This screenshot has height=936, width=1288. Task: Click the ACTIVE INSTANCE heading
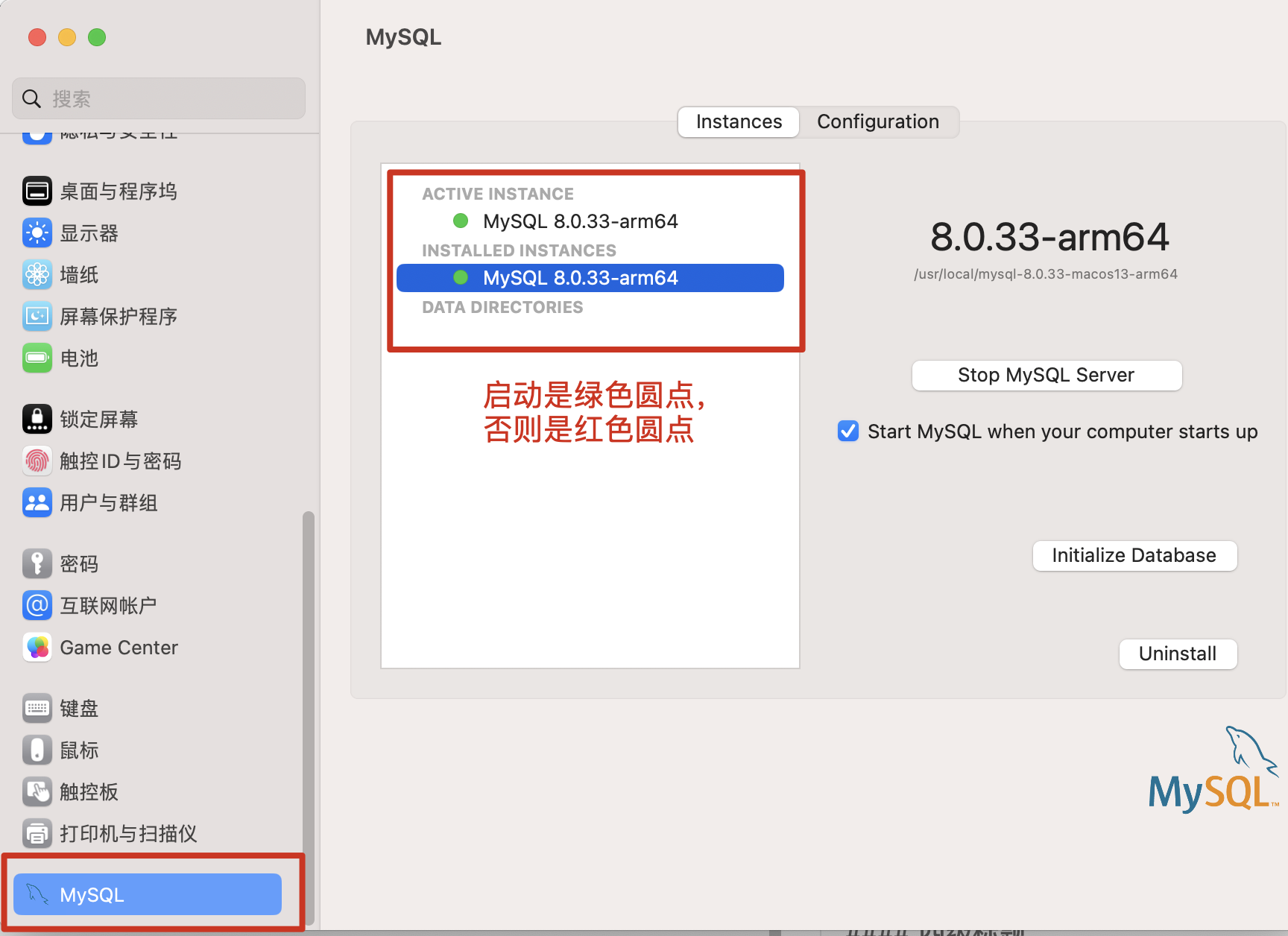498,194
